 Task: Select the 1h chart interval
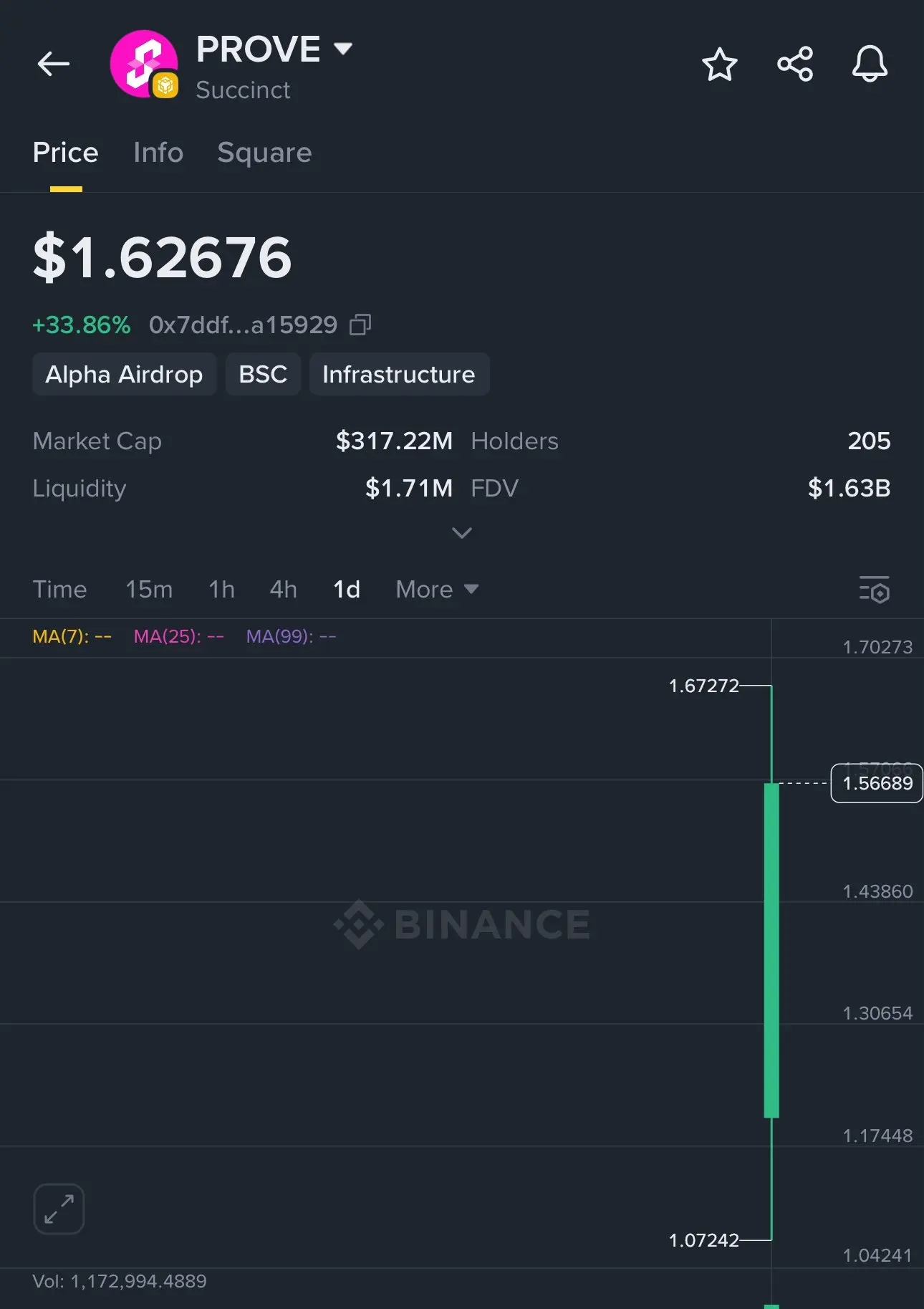coord(221,590)
